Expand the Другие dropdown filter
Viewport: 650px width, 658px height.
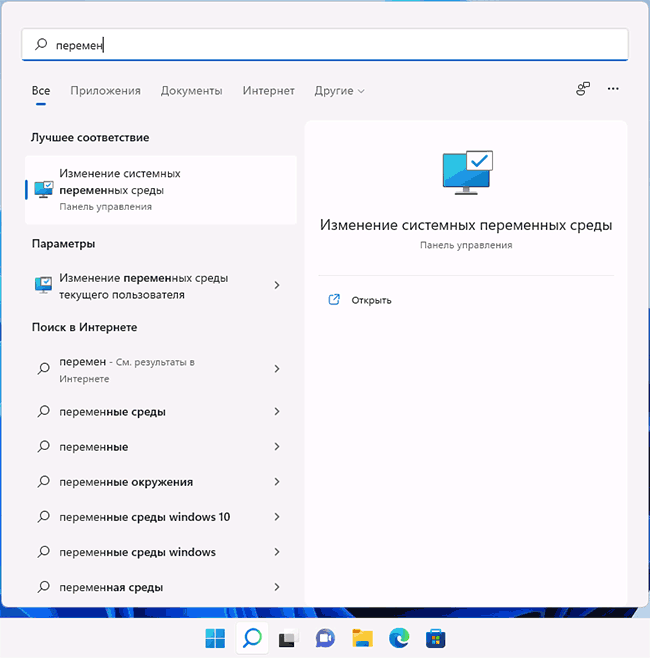coord(339,91)
